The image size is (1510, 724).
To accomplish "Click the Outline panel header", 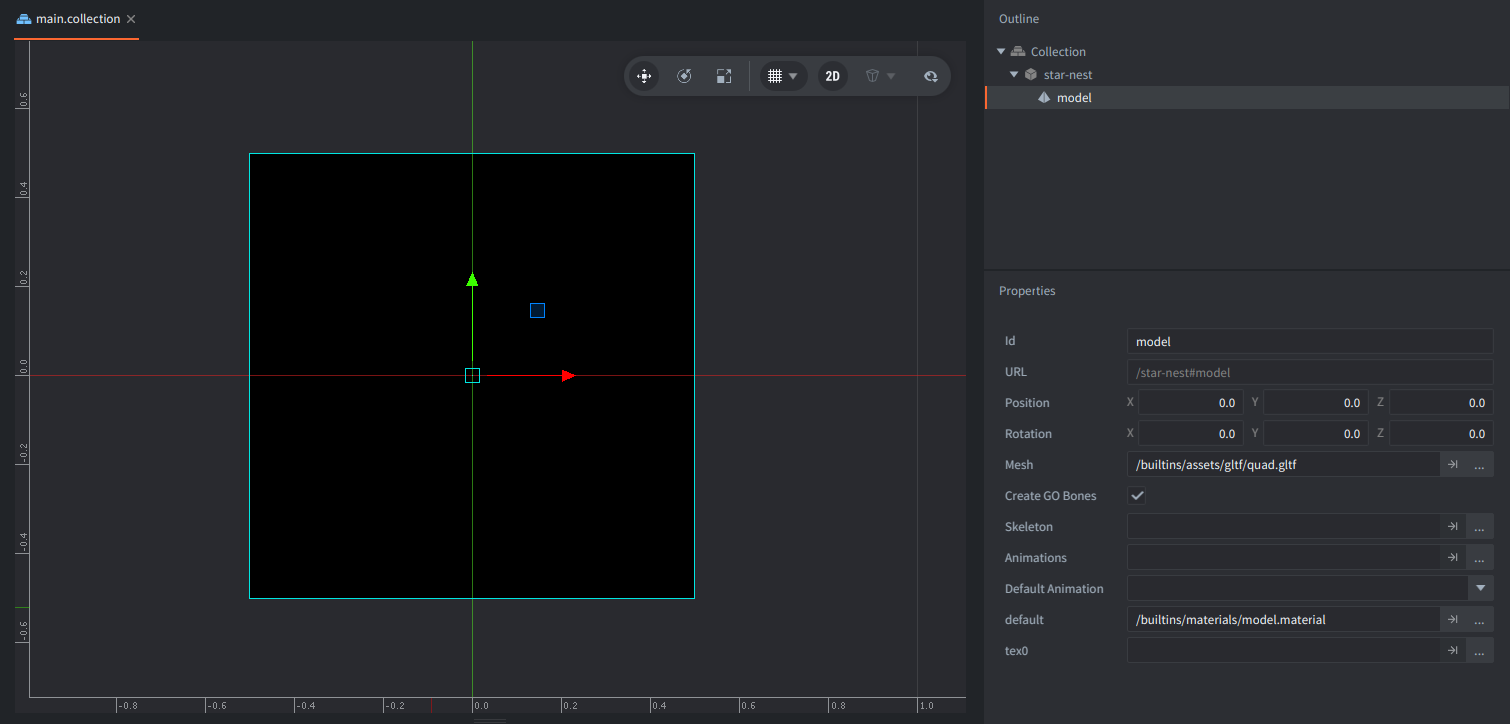I will [1019, 19].
